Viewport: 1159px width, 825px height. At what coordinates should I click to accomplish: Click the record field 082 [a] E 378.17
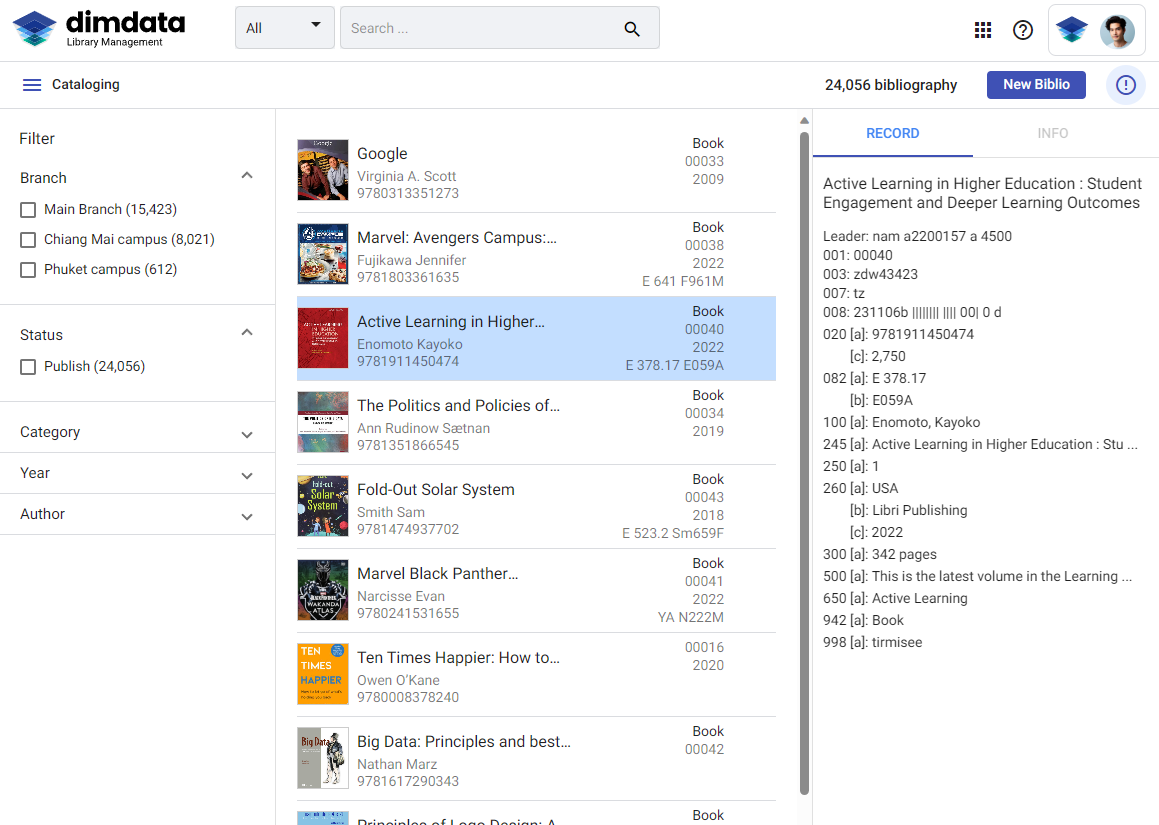point(874,378)
